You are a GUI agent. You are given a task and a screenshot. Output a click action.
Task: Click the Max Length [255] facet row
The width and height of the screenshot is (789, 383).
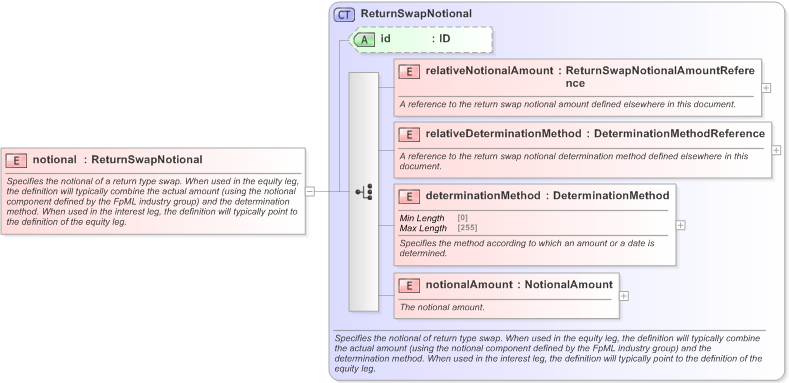click(x=438, y=228)
